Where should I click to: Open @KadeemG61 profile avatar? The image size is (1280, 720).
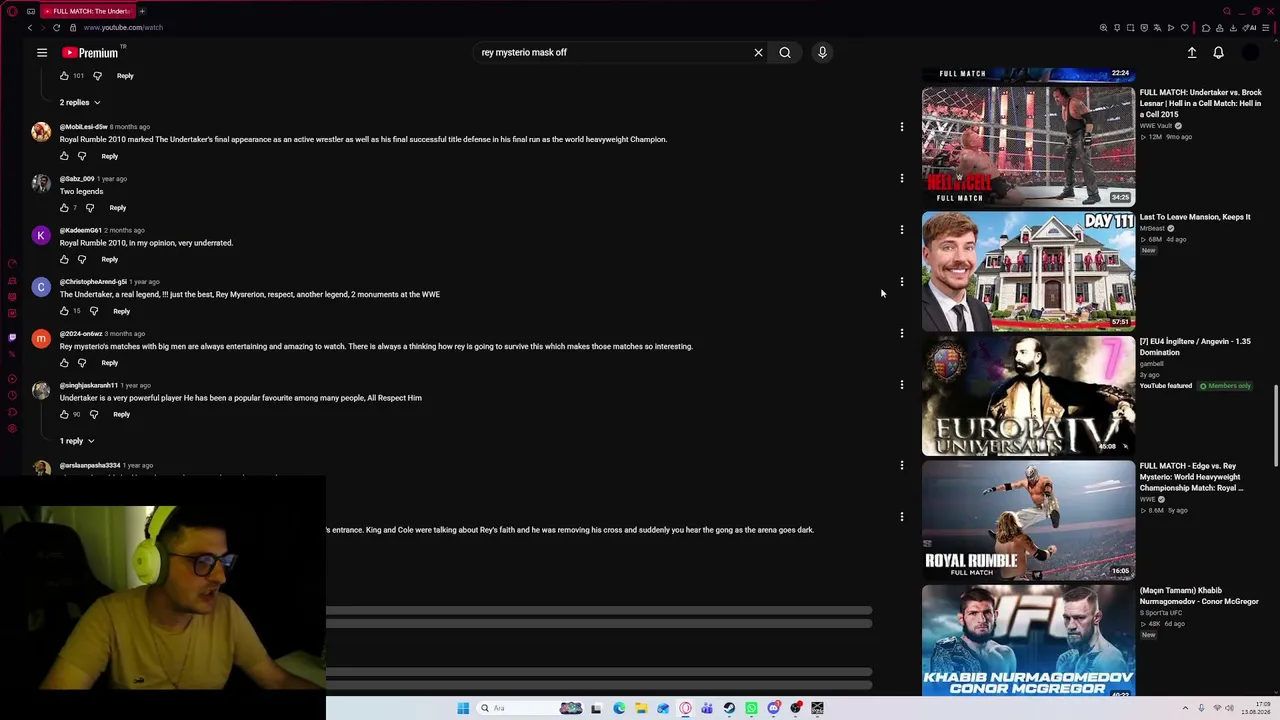coord(41,236)
